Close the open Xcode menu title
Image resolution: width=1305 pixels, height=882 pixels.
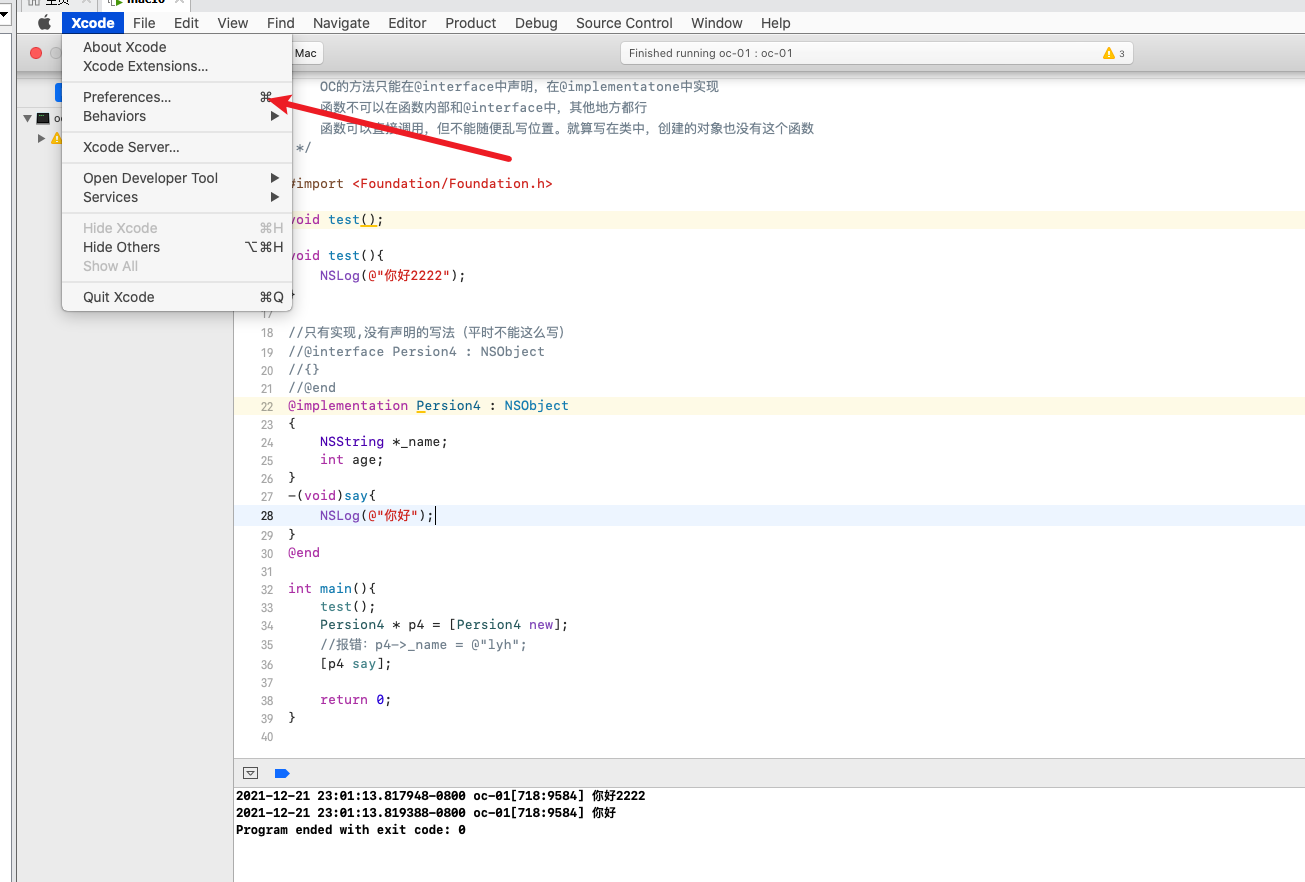click(93, 23)
